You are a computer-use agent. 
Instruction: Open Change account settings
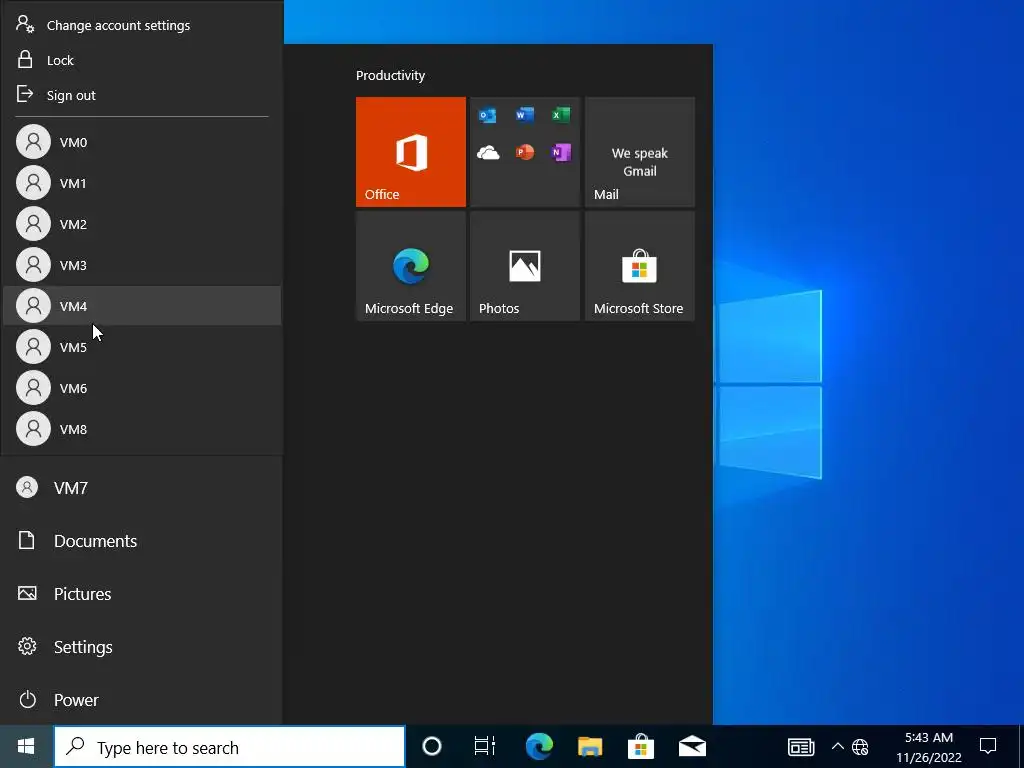tap(142, 25)
